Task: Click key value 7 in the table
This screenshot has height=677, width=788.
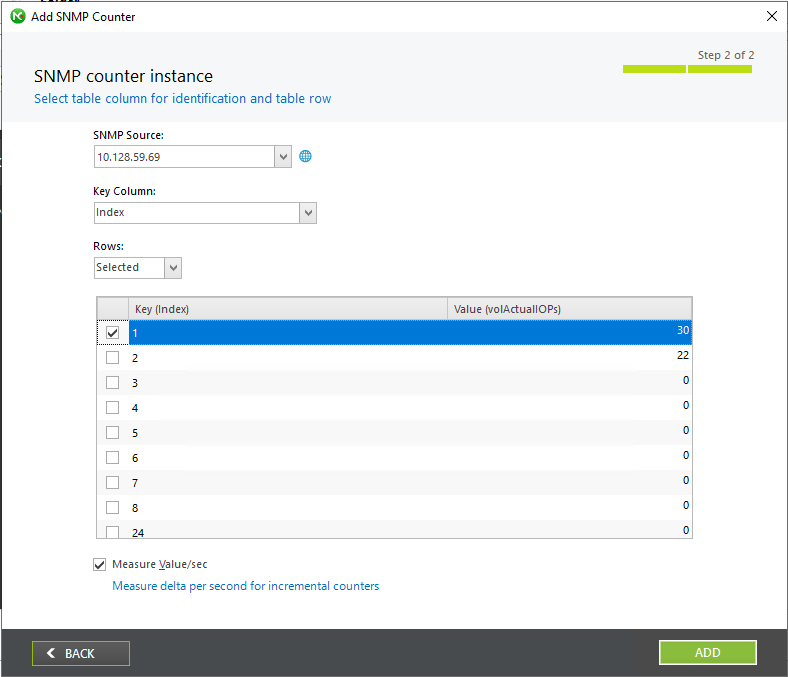Action: coord(135,483)
